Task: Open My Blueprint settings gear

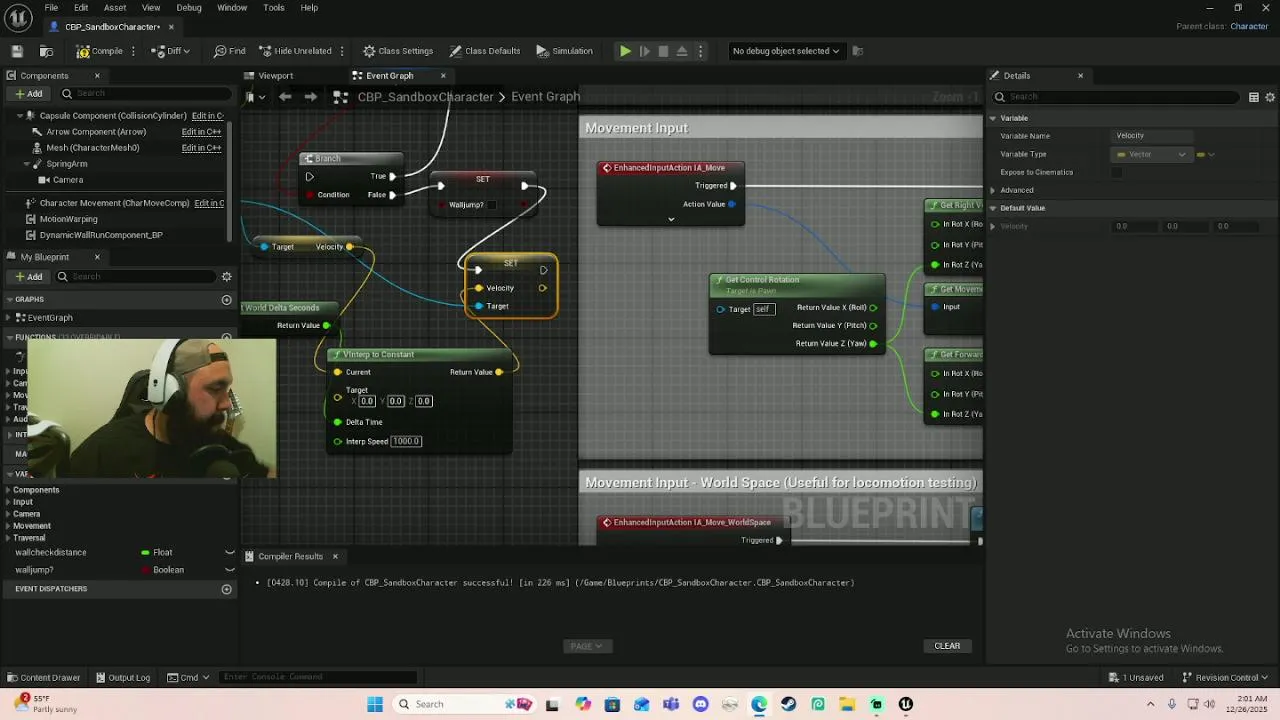Action: [226, 276]
